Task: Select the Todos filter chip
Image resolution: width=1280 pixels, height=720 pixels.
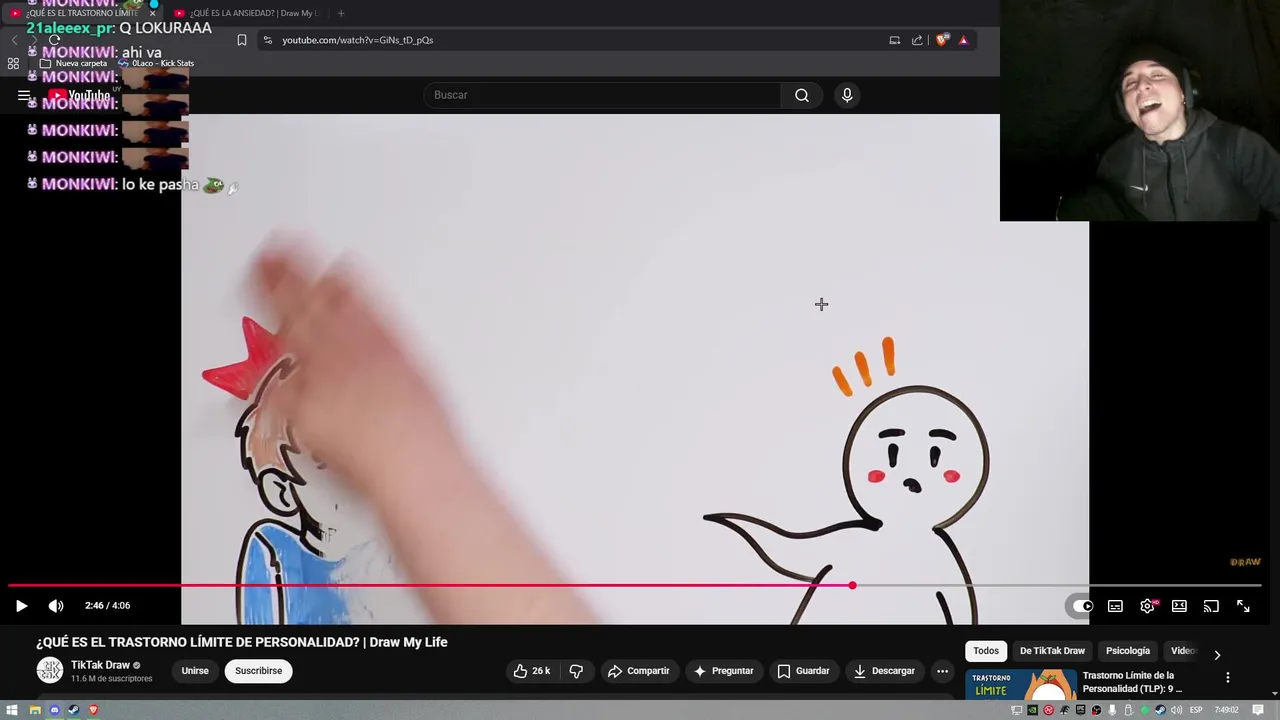Action: pos(986,651)
